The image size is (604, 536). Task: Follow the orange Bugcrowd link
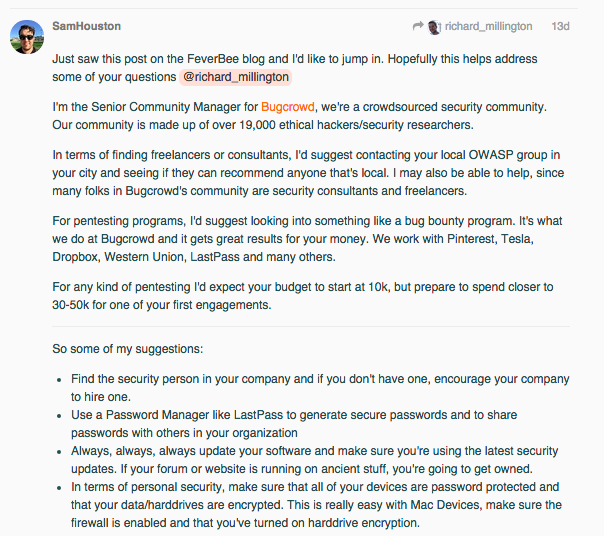pyautogui.click(x=288, y=107)
